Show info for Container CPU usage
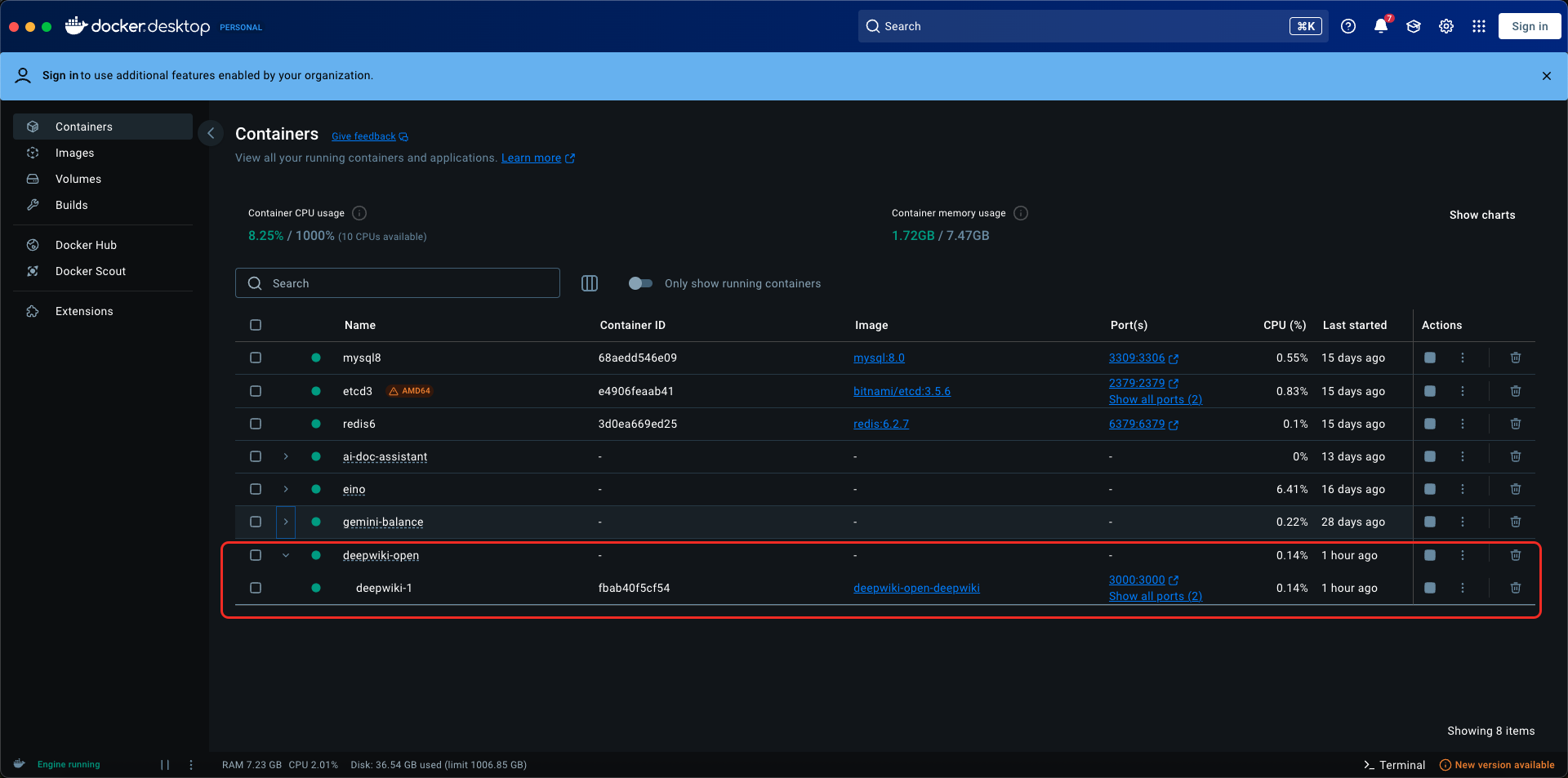Viewport: 1568px width, 778px height. (x=359, y=213)
